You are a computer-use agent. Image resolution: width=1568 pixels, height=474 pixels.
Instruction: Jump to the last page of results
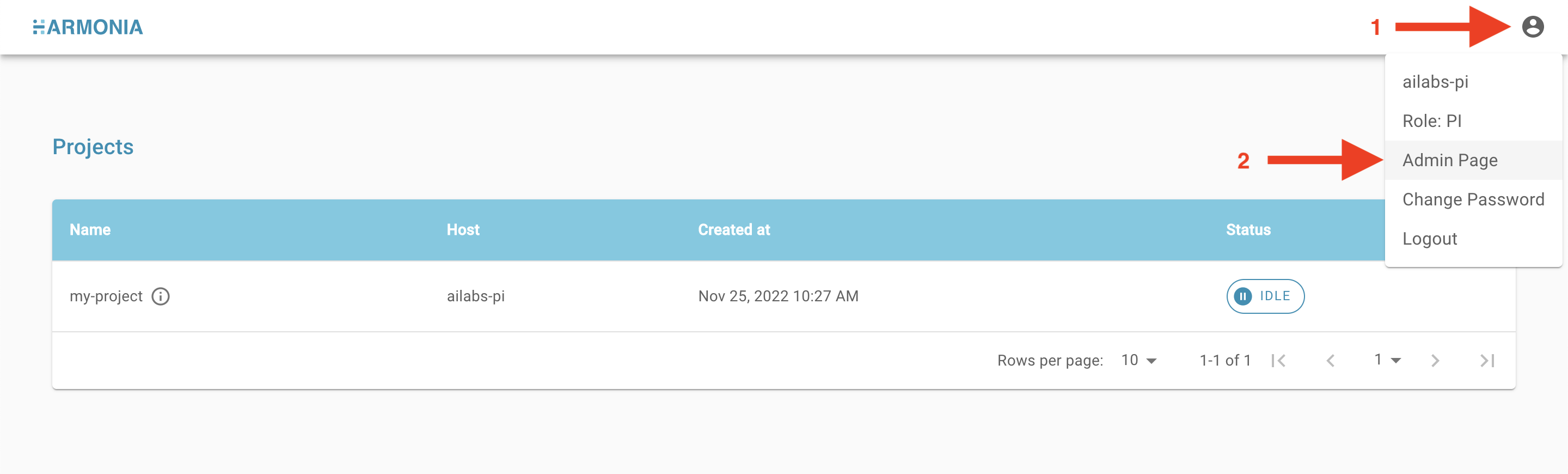pos(1487,361)
